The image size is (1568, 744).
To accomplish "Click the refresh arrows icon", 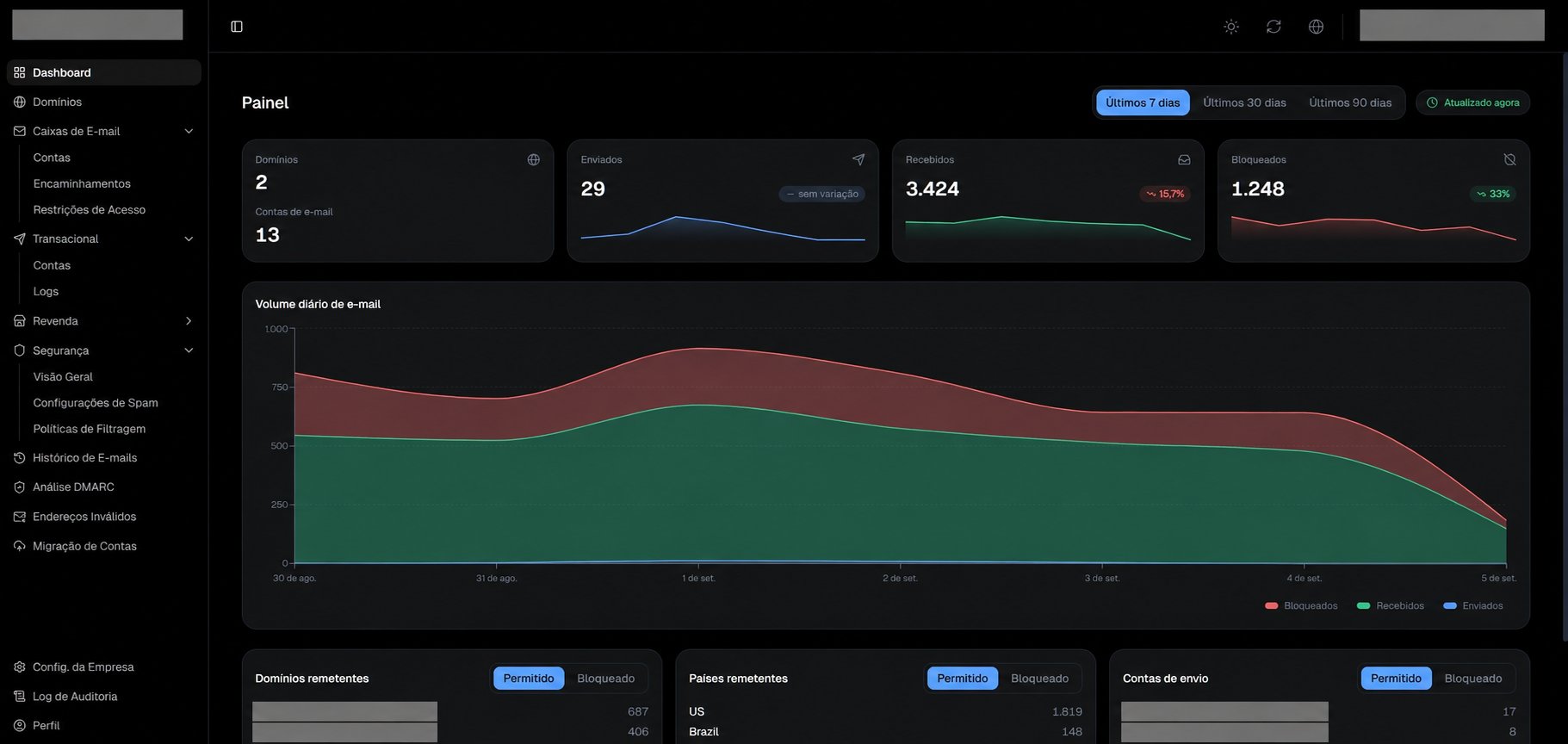I will [1274, 27].
